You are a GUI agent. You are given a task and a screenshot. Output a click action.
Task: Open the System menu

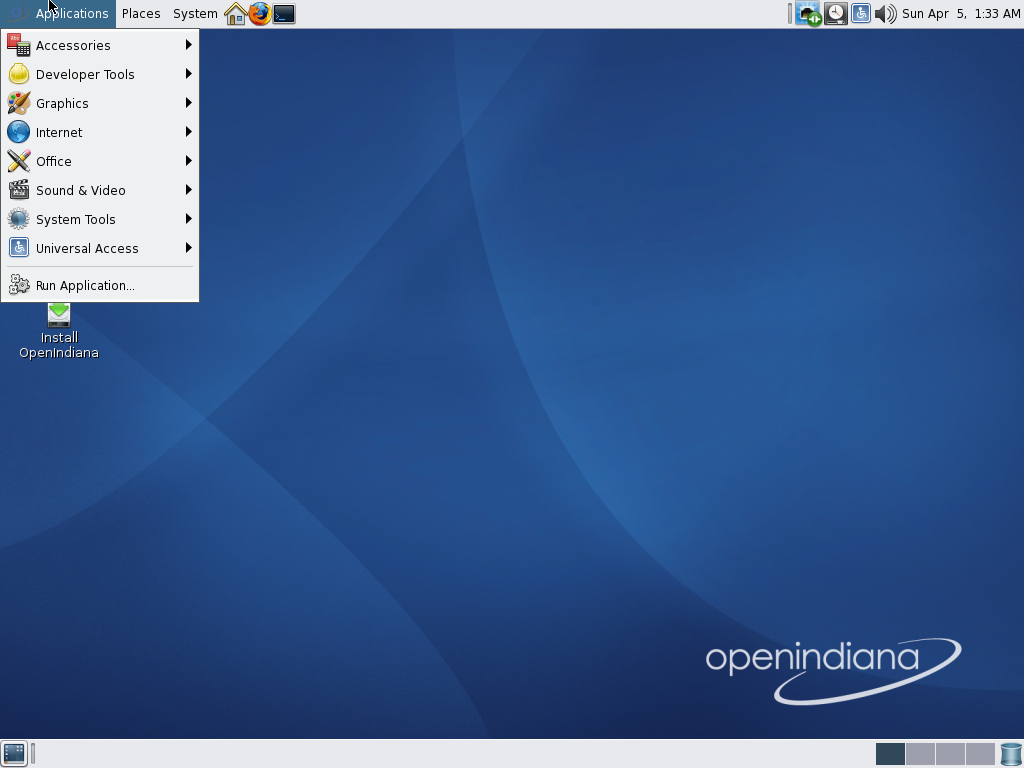pyautogui.click(x=194, y=13)
